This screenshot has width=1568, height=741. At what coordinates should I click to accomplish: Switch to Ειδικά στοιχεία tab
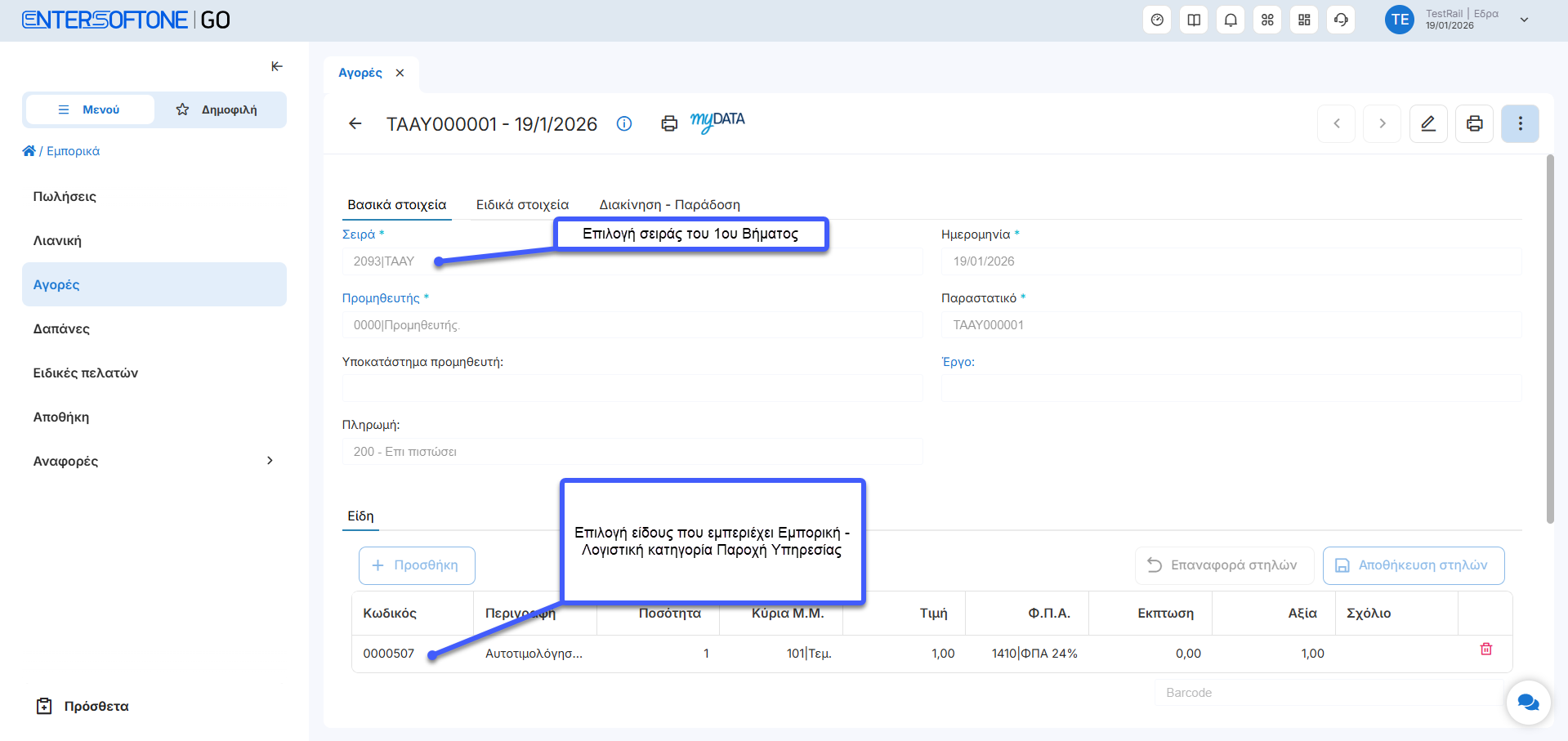(522, 204)
